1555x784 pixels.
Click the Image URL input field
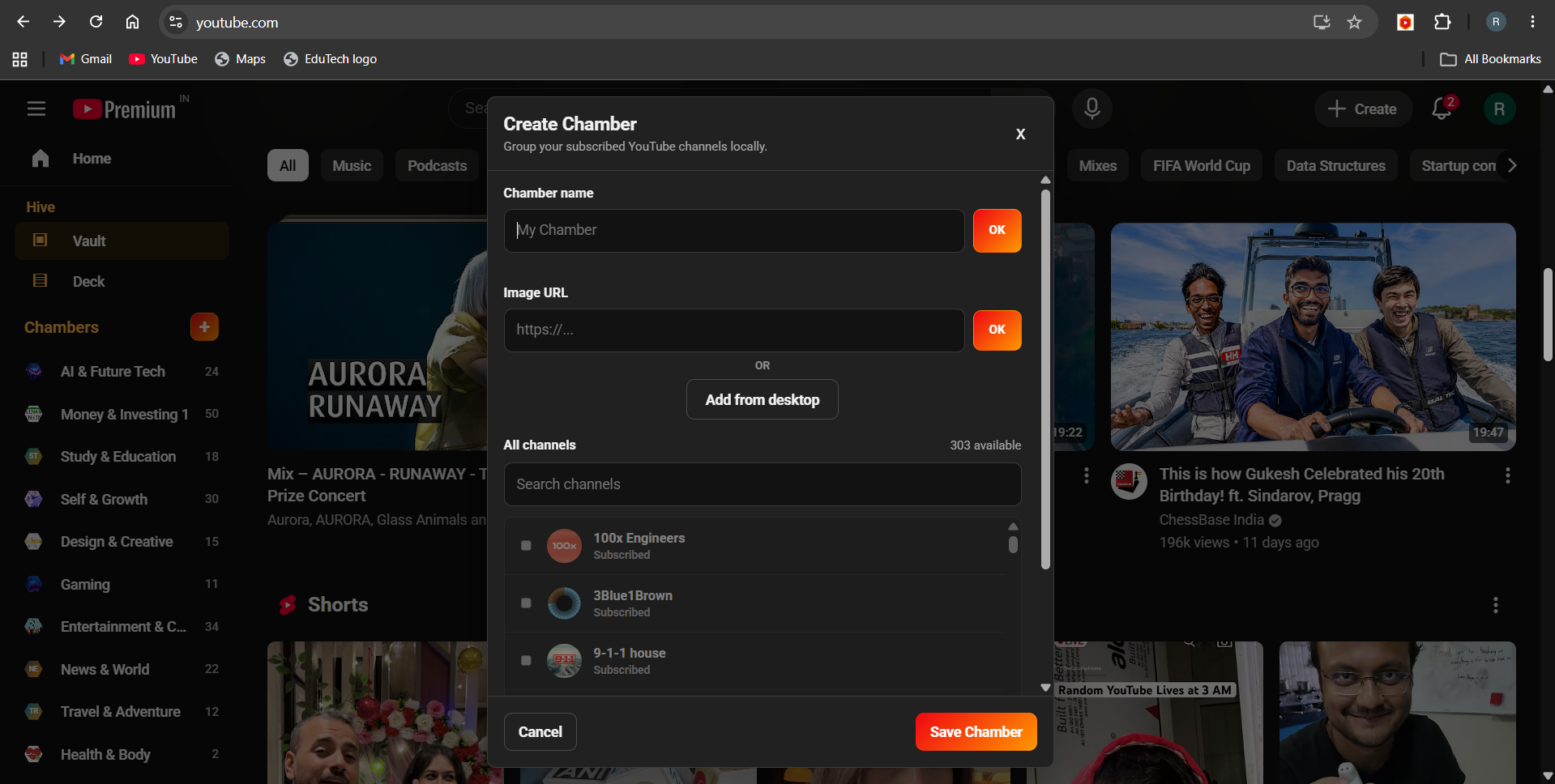[734, 330]
